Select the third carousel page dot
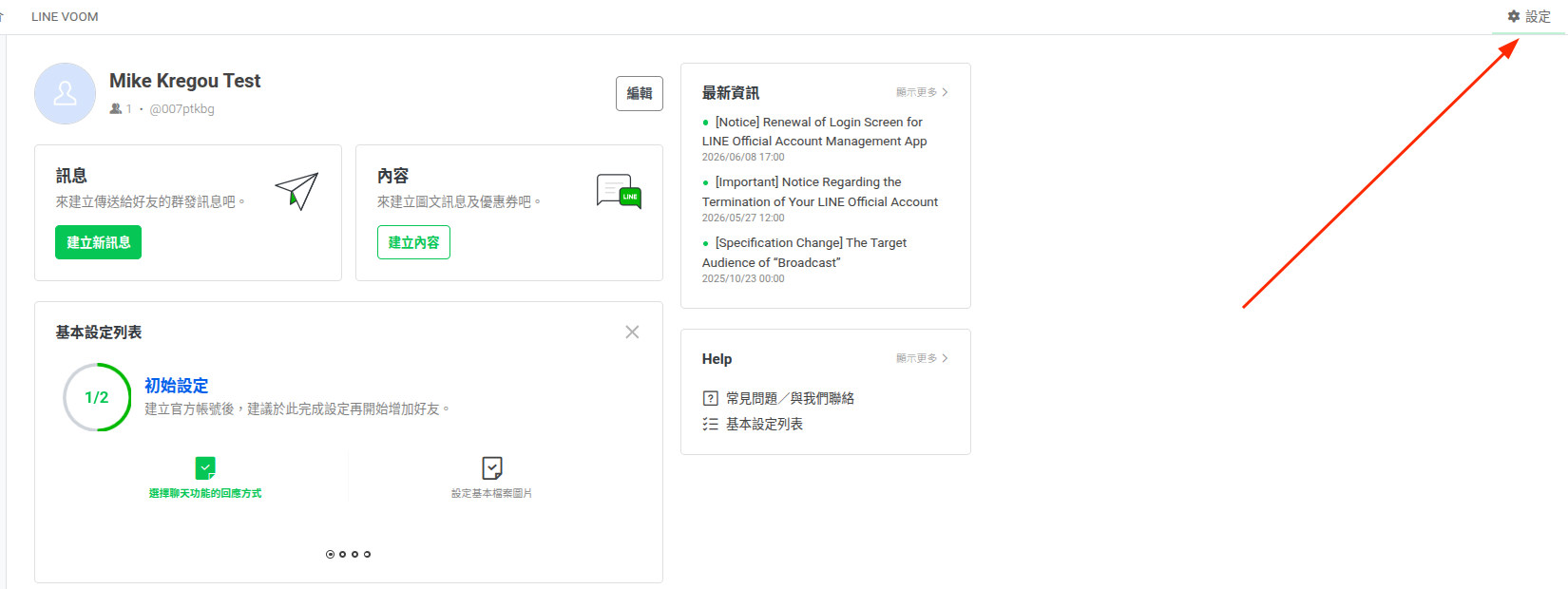This screenshot has width=1568, height=589. pyautogui.click(x=354, y=554)
